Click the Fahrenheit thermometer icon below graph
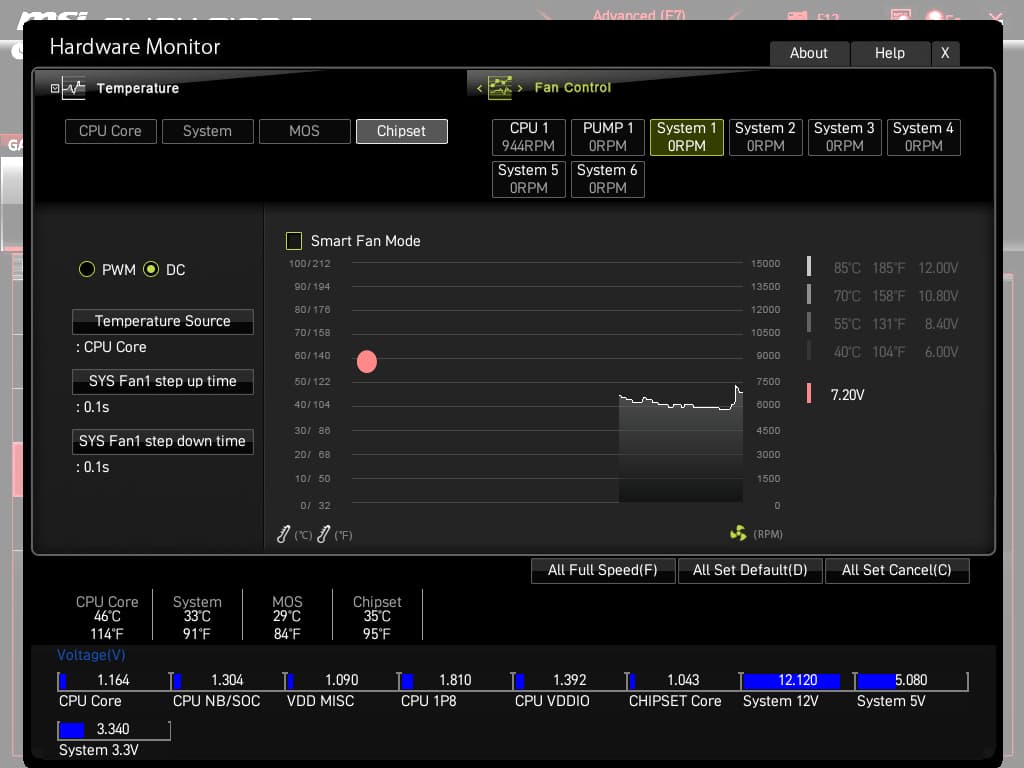 coord(323,535)
